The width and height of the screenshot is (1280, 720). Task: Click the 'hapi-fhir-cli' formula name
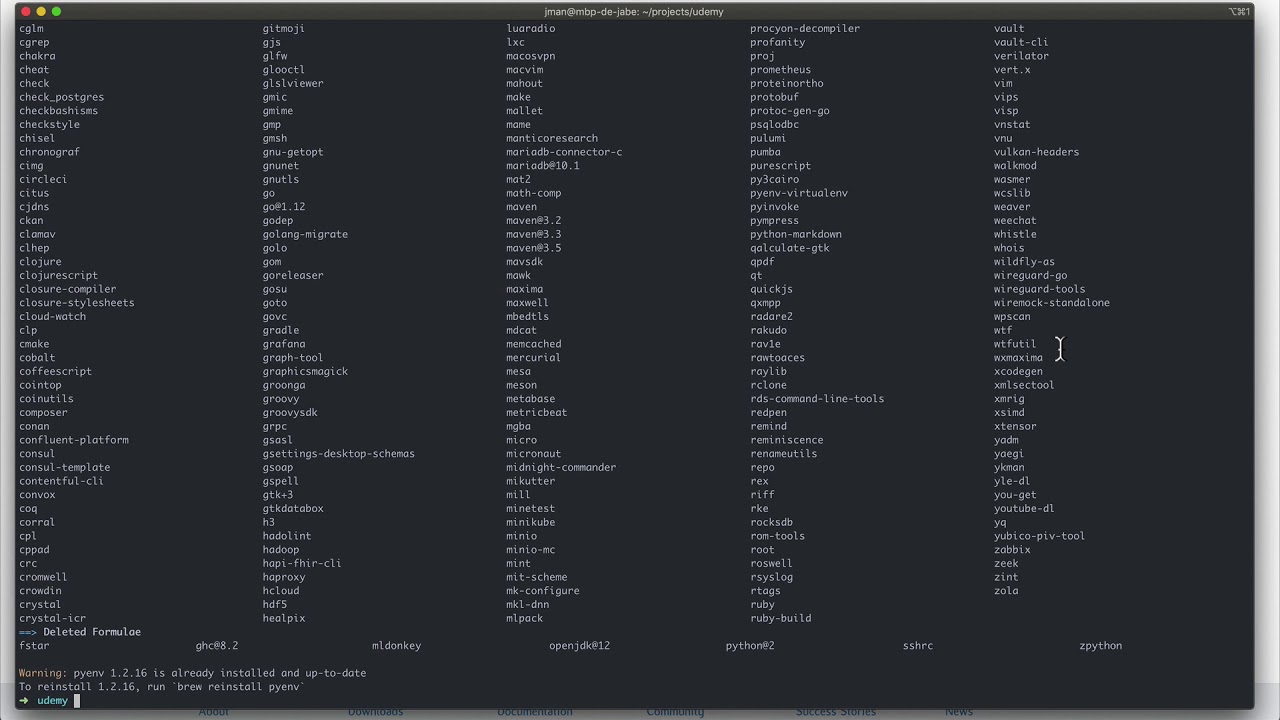pos(302,563)
